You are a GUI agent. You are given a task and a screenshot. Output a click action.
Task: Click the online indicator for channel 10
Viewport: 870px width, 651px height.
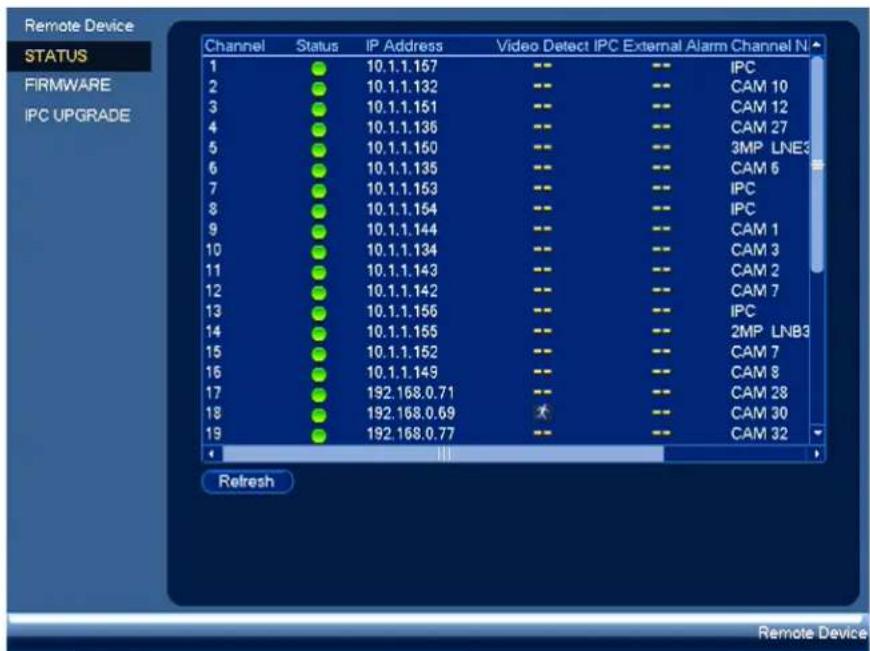[x=319, y=253]
